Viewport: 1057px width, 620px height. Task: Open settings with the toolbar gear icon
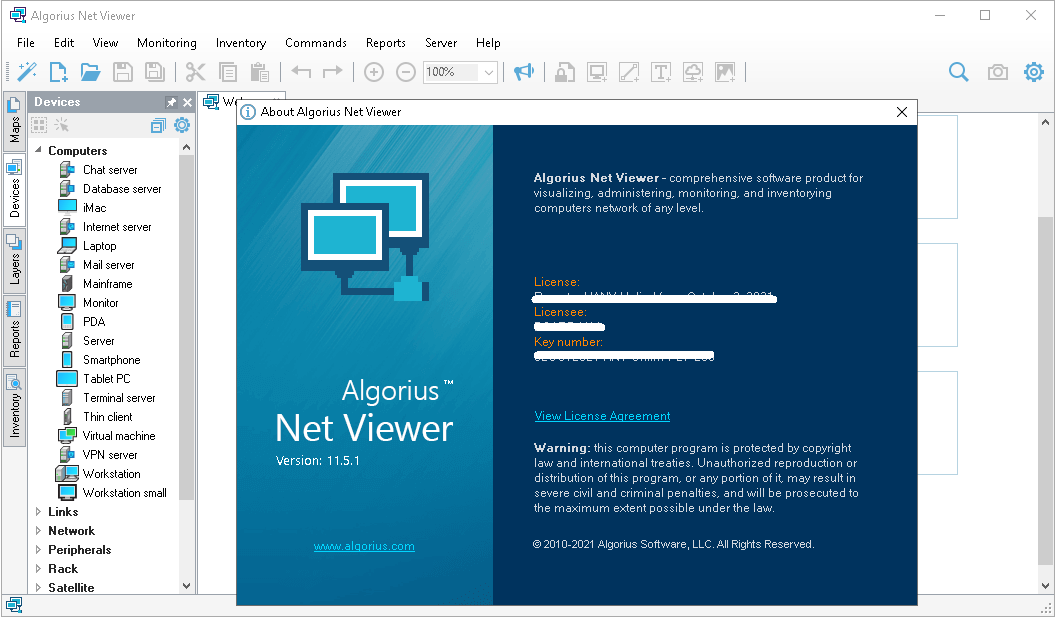tap(1033, 71)
